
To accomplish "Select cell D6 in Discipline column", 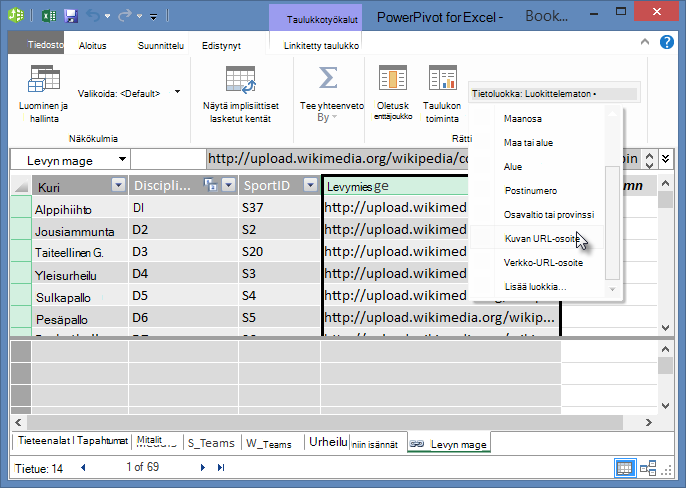I will pyautogui.click(x=183, y=318).
